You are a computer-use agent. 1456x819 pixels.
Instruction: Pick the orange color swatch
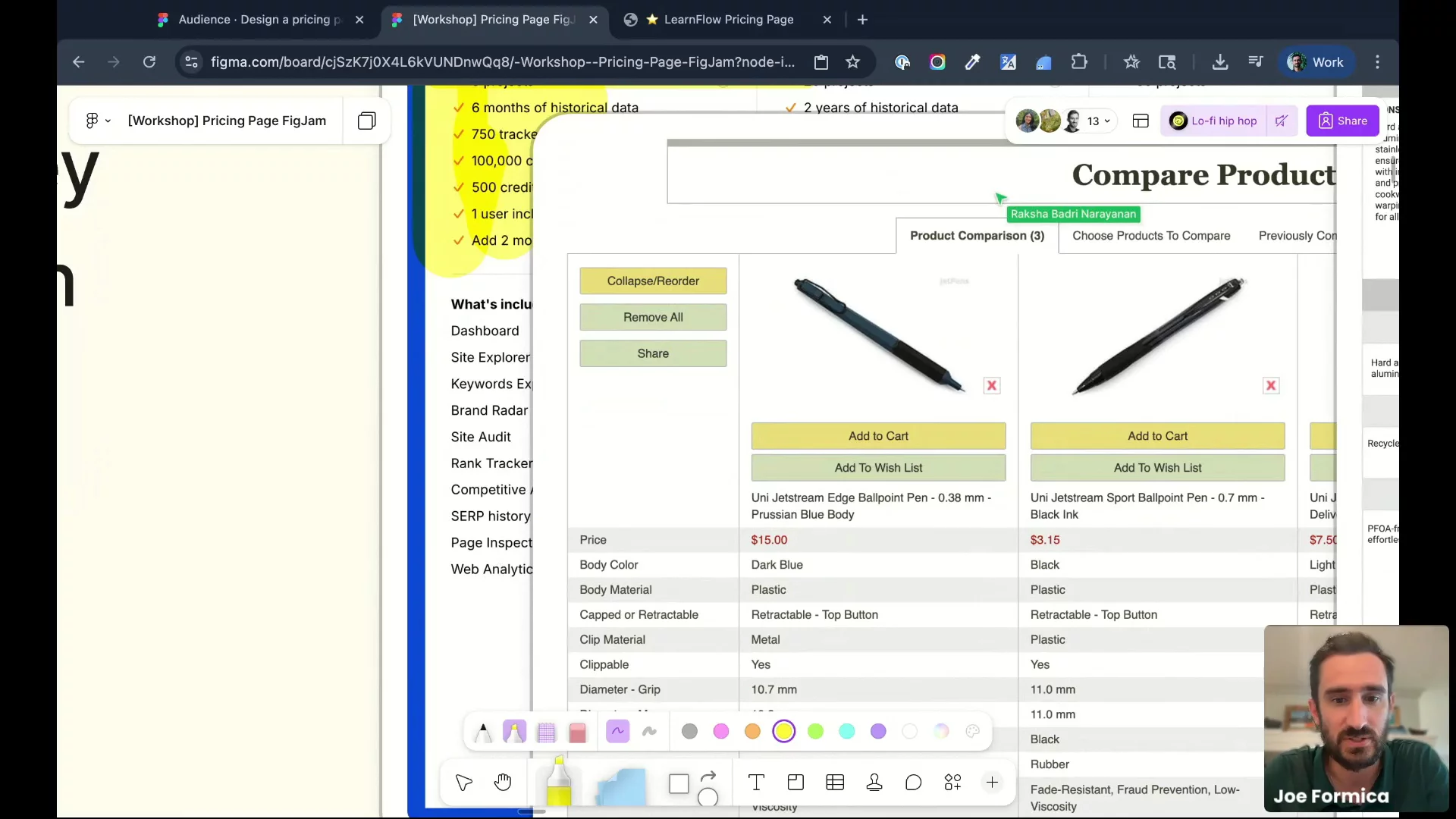(x=752, y=731)
